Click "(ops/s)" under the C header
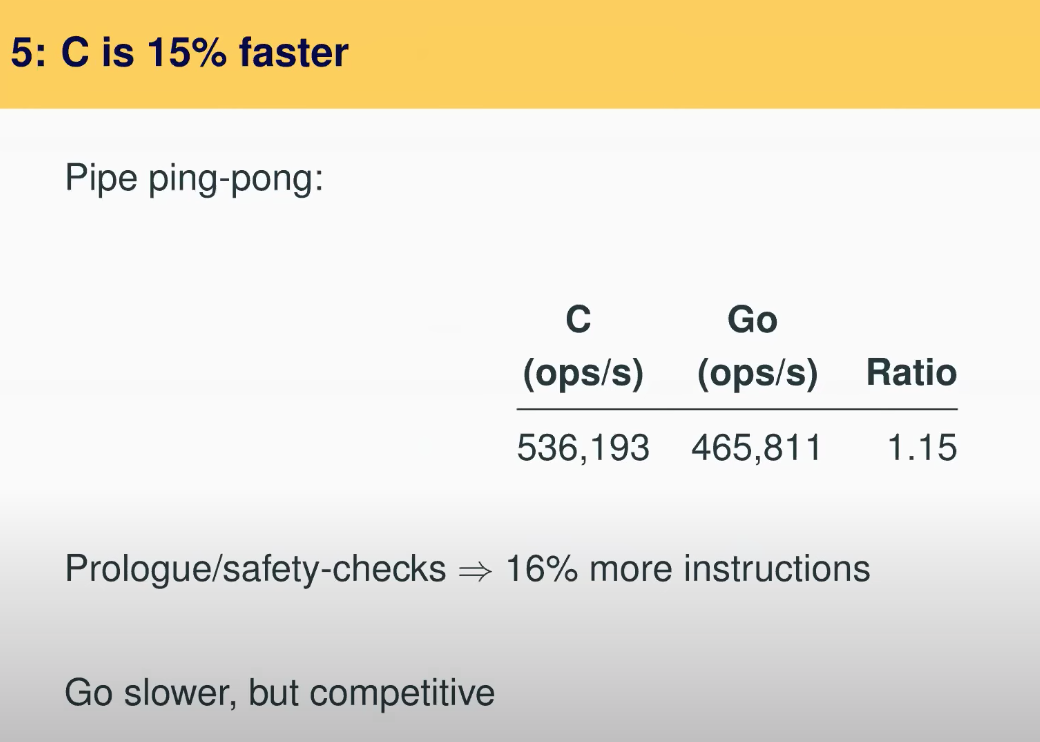 pos(583,374)
